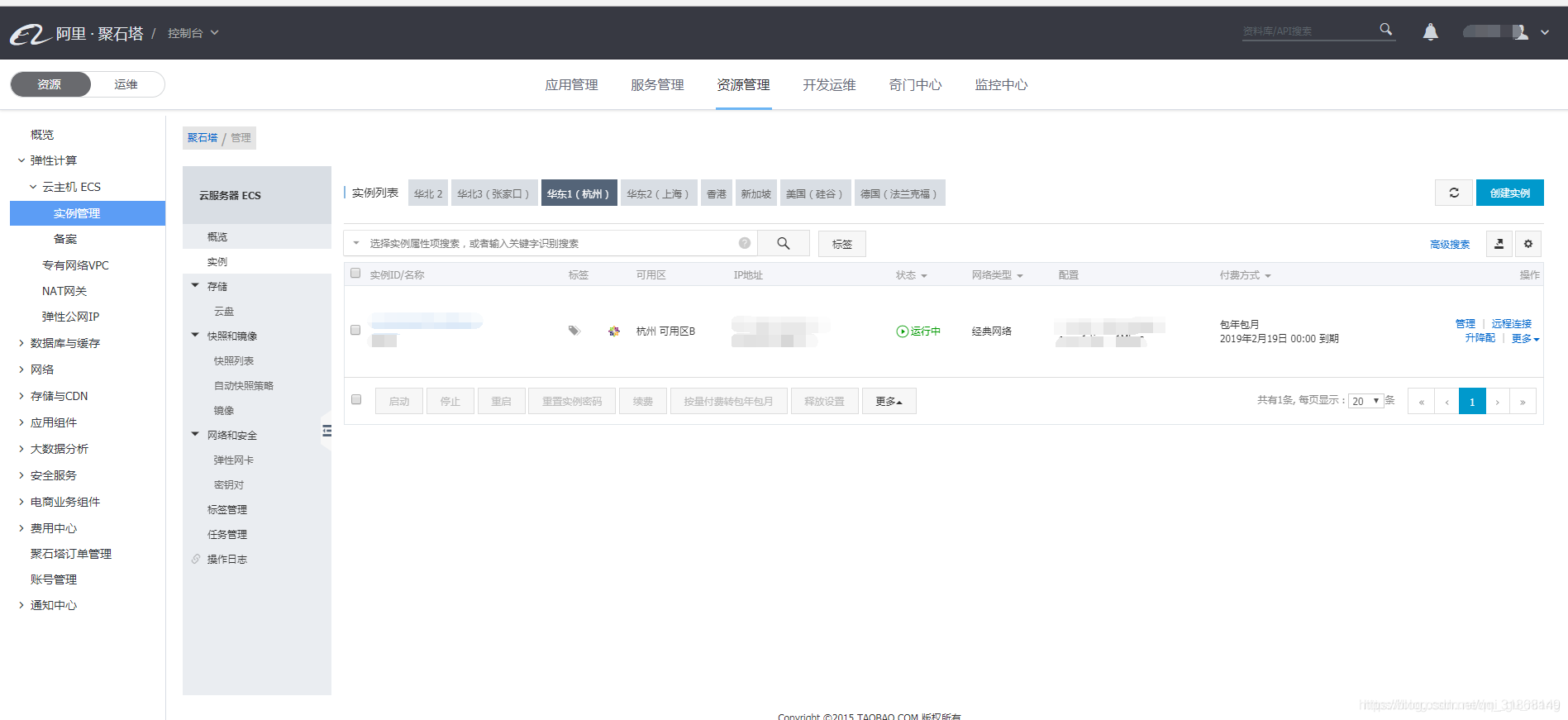Select region 华东2（上海）
The image size is (1568, 720).
(x=659, y=193)
